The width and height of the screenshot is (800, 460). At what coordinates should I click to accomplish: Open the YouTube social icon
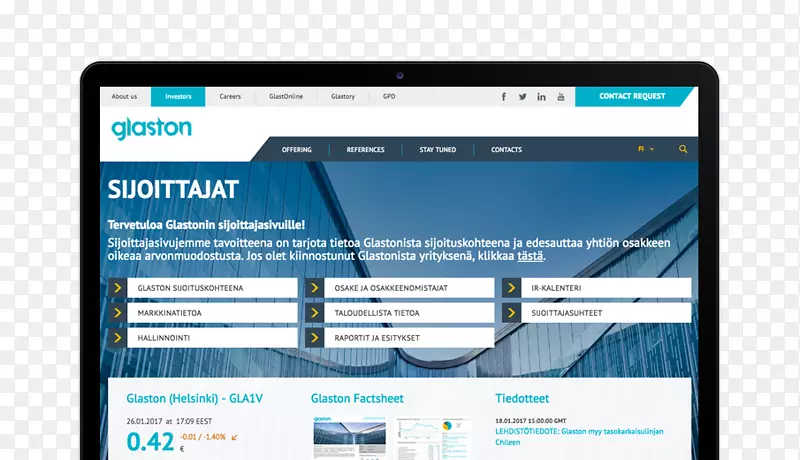pos(561,96)
